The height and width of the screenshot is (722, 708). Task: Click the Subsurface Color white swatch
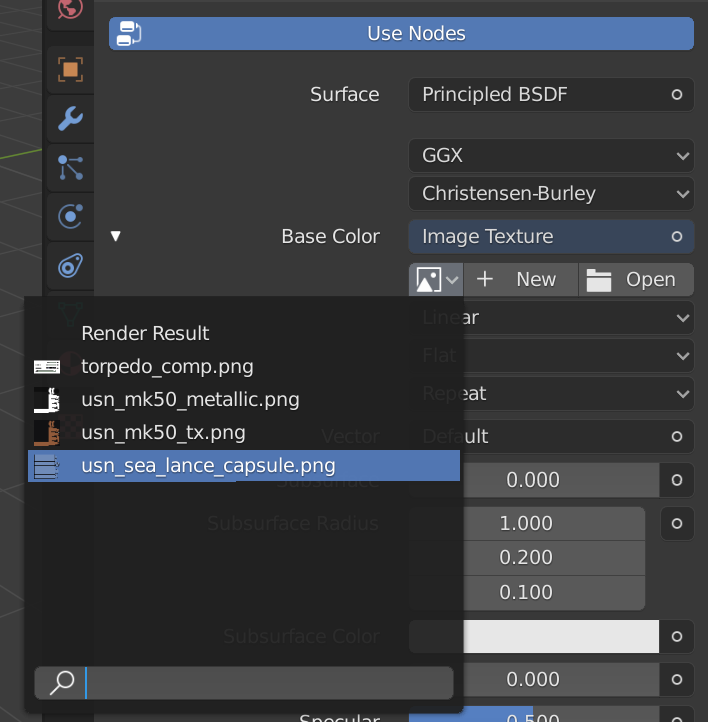(534, 636)
